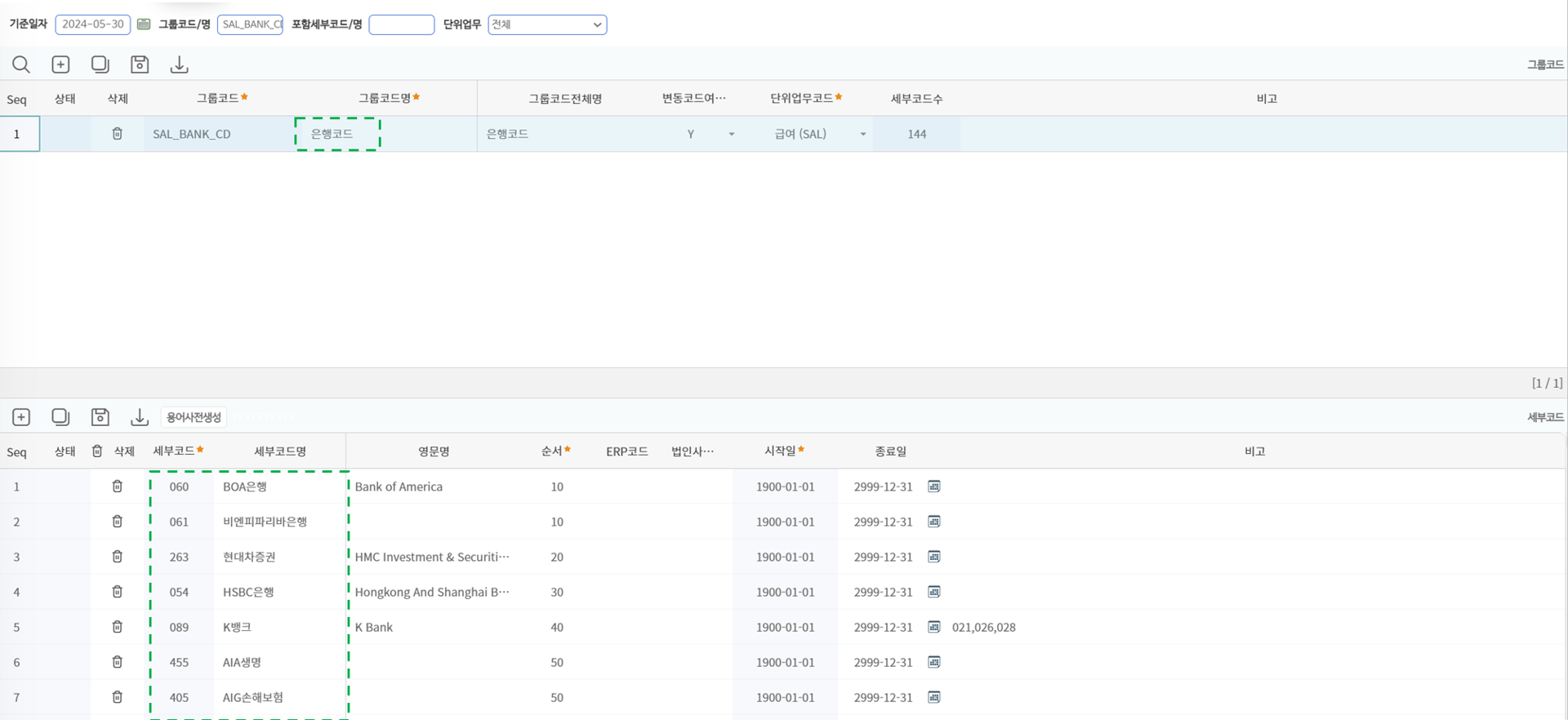Download the detail code grid

[140, 417]
